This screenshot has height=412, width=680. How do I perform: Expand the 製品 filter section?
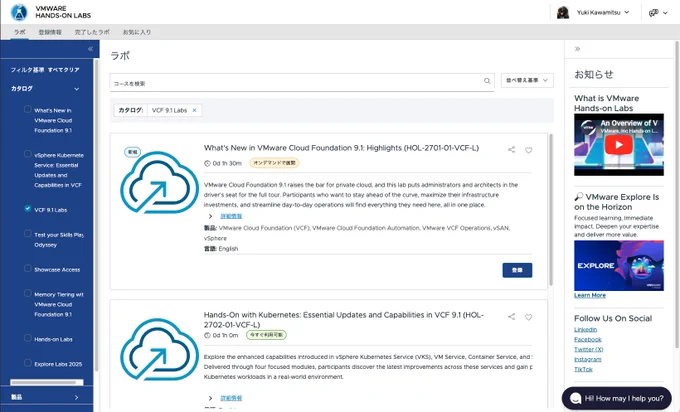(76, 397)
